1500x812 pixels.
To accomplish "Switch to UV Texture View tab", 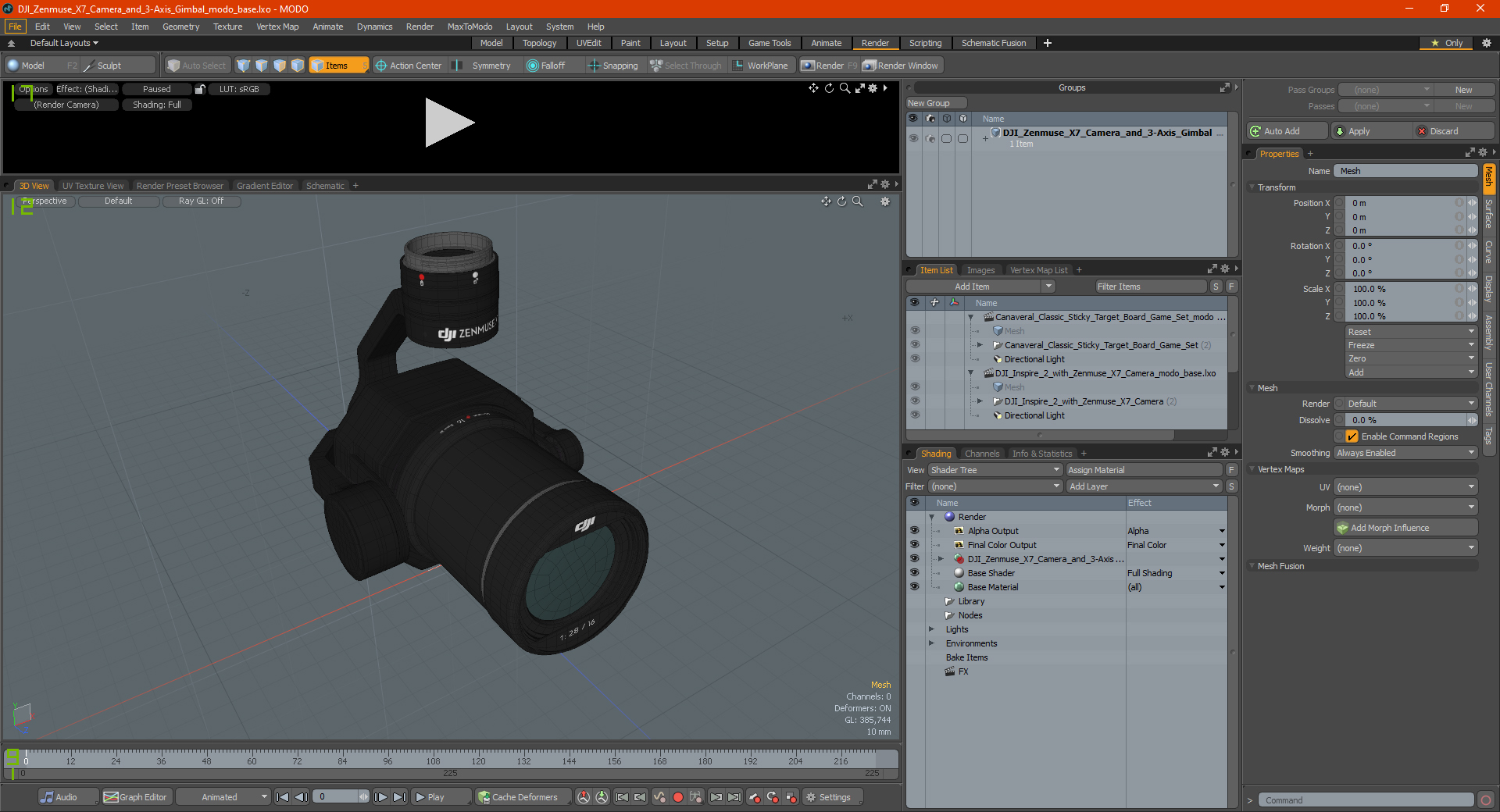I will 93,186.
